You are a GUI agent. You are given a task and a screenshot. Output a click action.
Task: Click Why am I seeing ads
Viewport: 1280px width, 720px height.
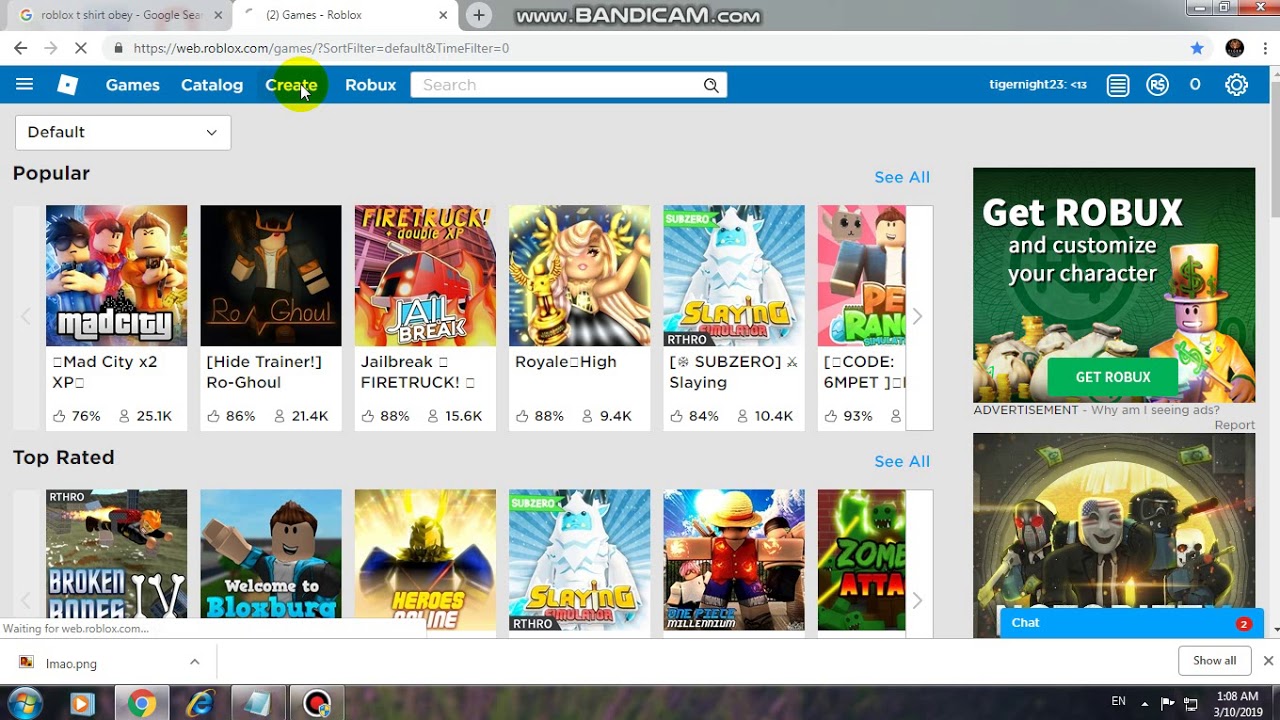click(1155, 410)
